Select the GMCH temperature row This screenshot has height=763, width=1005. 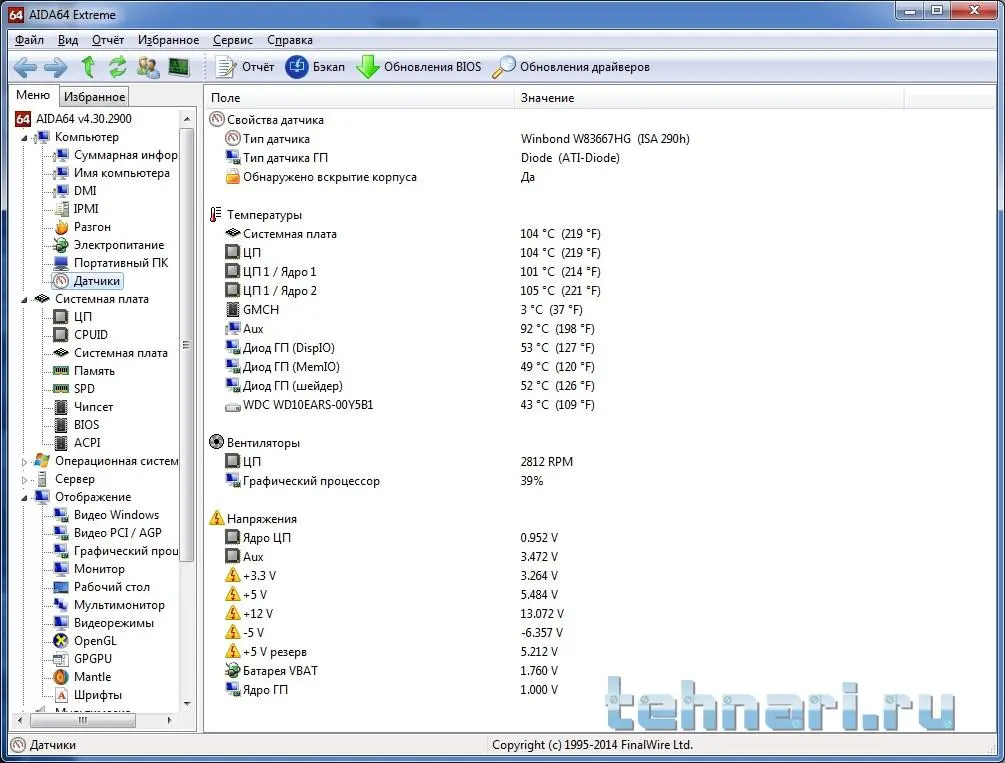click(404, 310)
